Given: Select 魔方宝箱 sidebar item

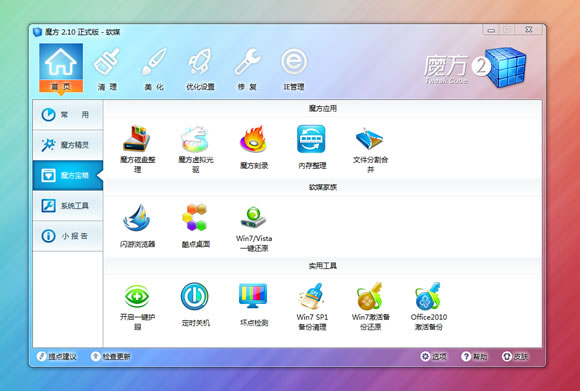Looking at the screenshot, I should click(x=68, y=175).
